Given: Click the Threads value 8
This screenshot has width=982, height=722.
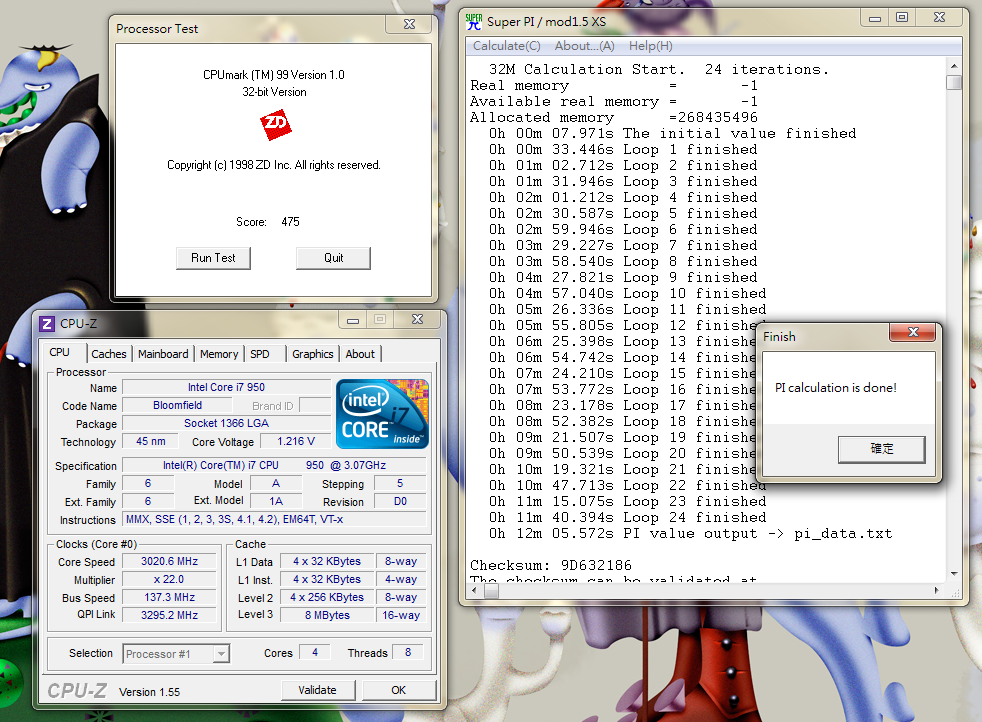Looking at the screenshot, I should (x=408, y=652).
